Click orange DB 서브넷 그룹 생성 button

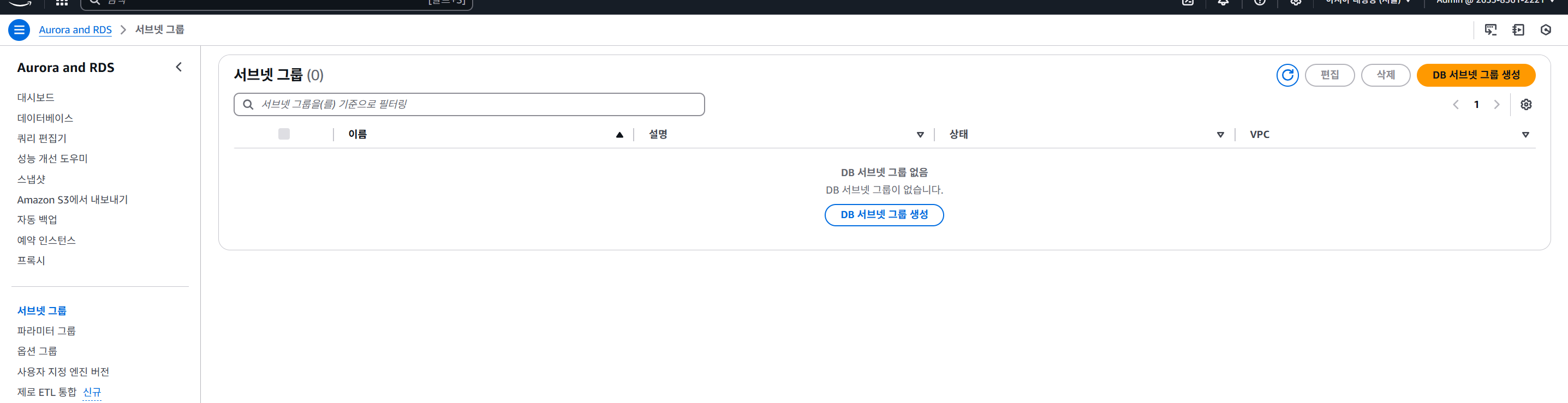pyautogui.click(x=1475, y=75)
